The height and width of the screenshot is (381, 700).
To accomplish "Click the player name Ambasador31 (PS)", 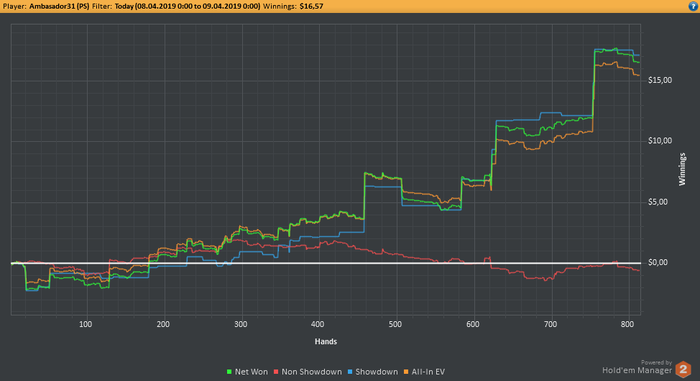I will (x=59, y=6).
